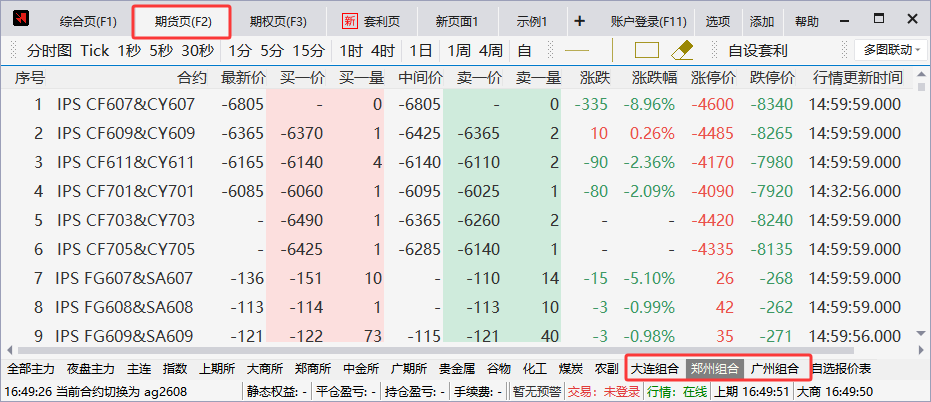Show 全部主力 contract list
The width and height of the screenshot is (931, 402).
tap(31, 369)
